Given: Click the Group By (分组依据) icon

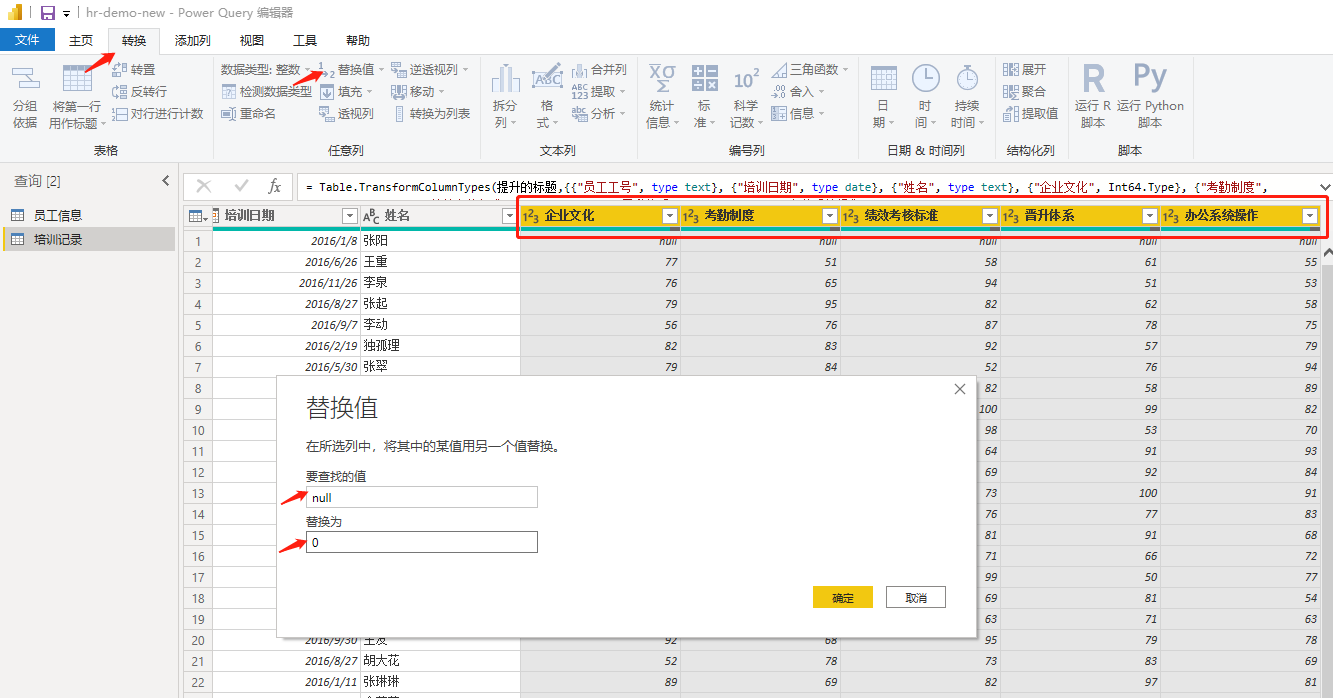Looking at the screenshot, I should (25, 80).
